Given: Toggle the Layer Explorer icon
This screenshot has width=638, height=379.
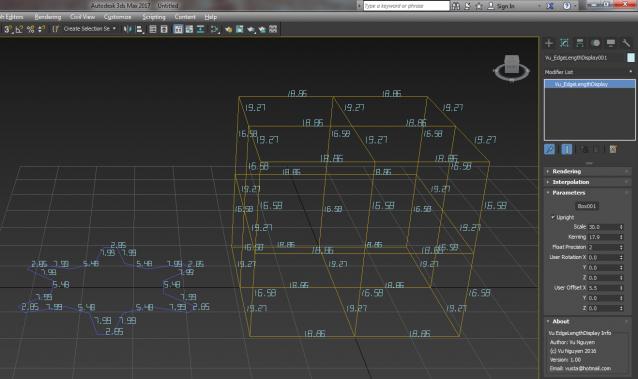Looking at the screenshot, I should (164, 29).
